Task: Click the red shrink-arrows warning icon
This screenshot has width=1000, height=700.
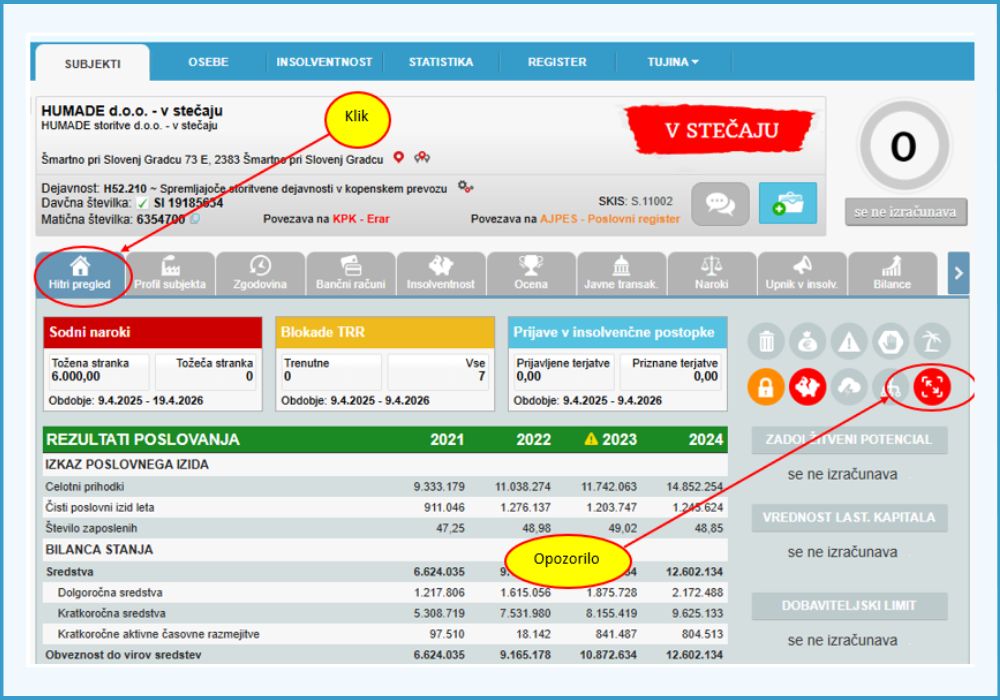Action: coord(932,389)
